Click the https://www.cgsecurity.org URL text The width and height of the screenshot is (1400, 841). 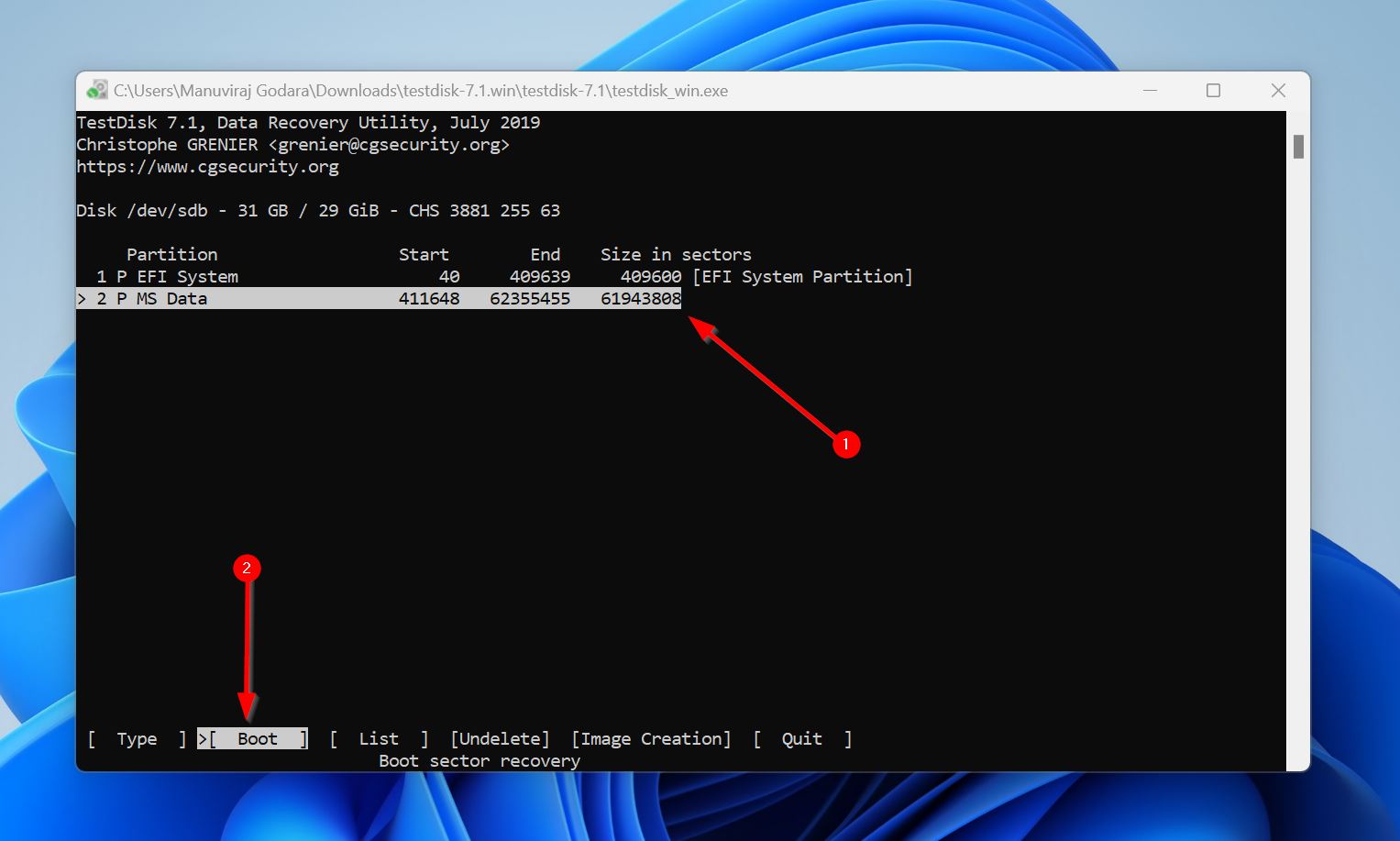207,167
